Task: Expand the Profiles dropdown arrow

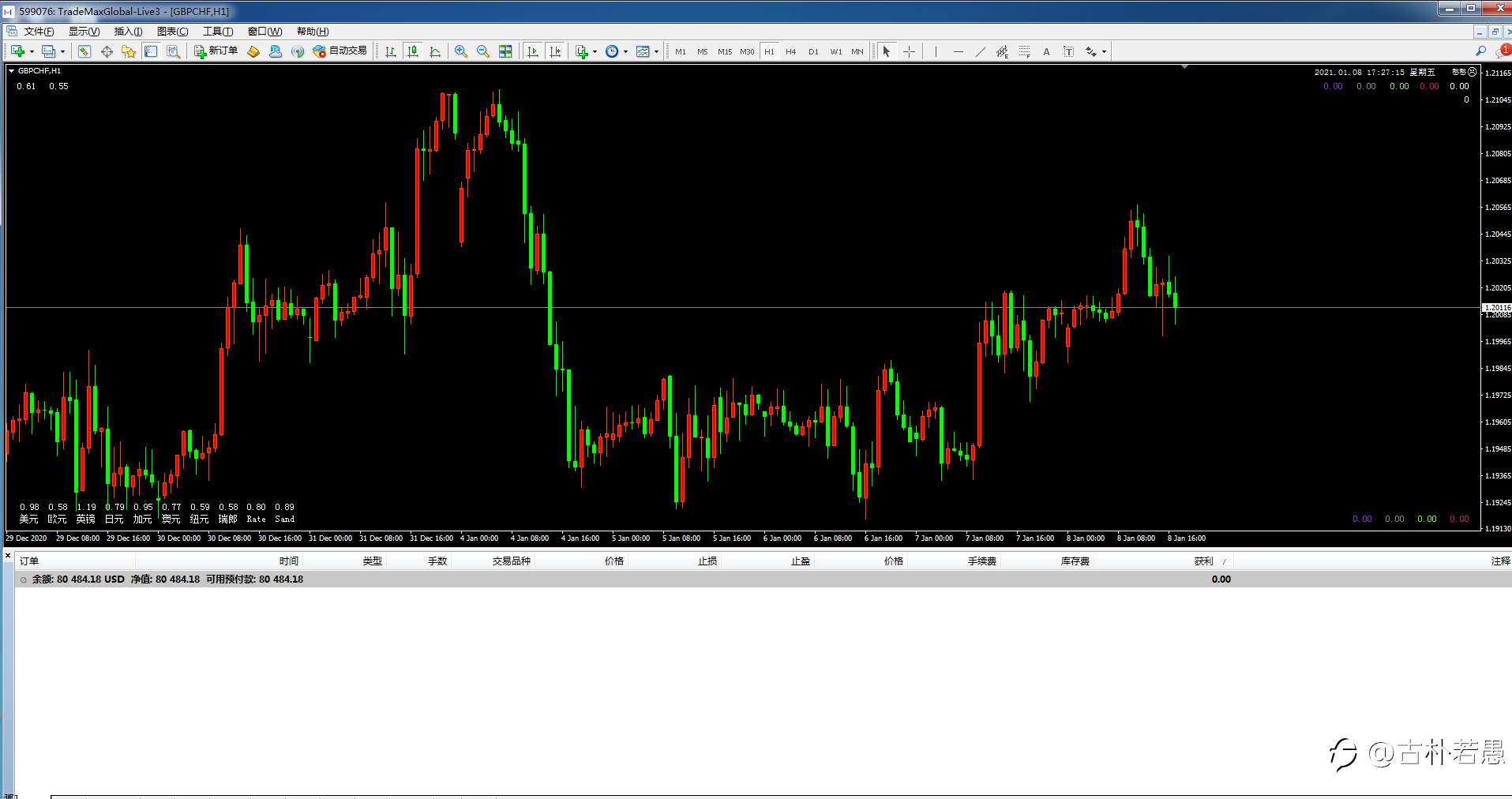Action: pyautogui.click(x=62, y=52)
